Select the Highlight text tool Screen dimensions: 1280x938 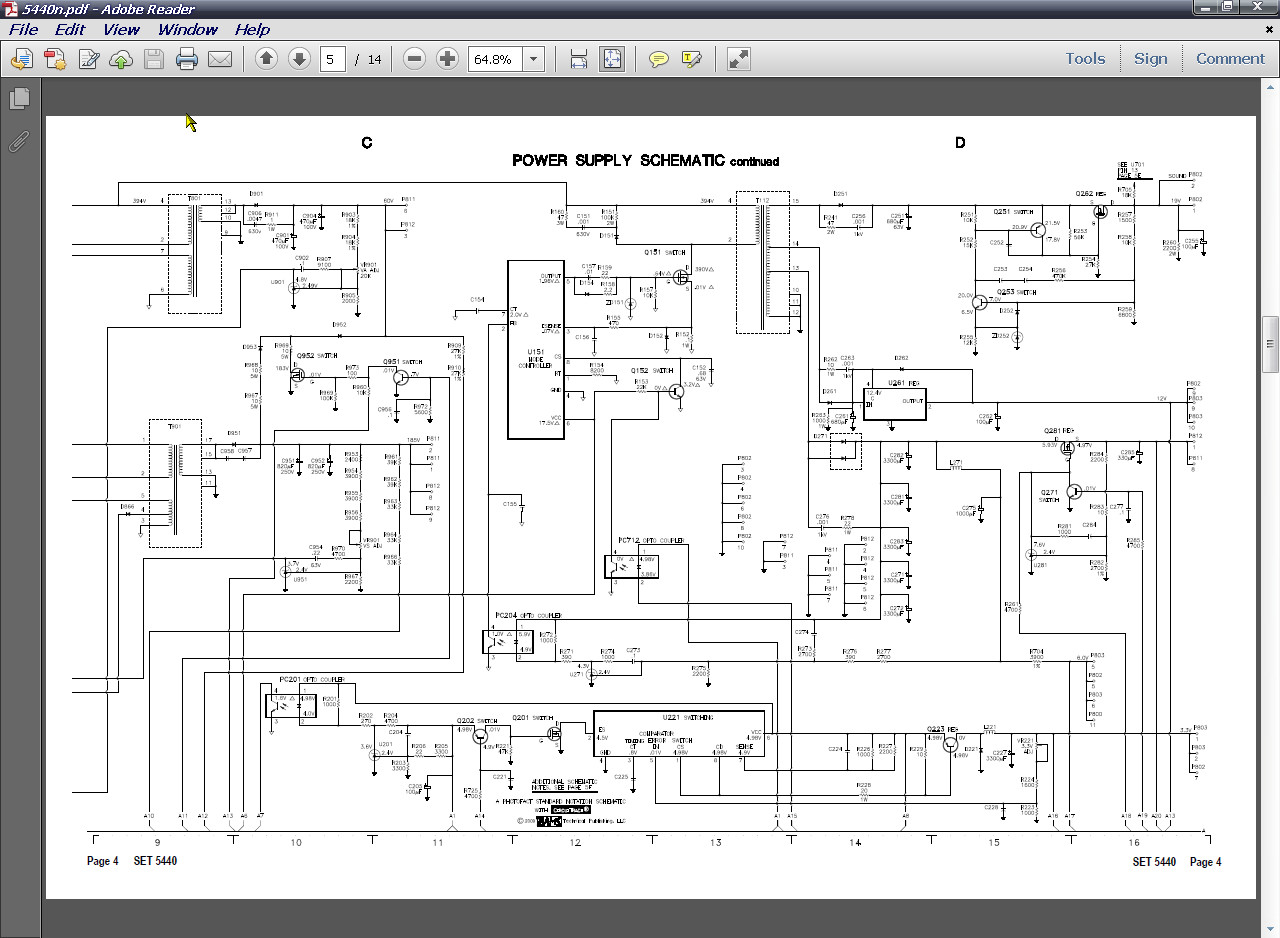(691, 59)
